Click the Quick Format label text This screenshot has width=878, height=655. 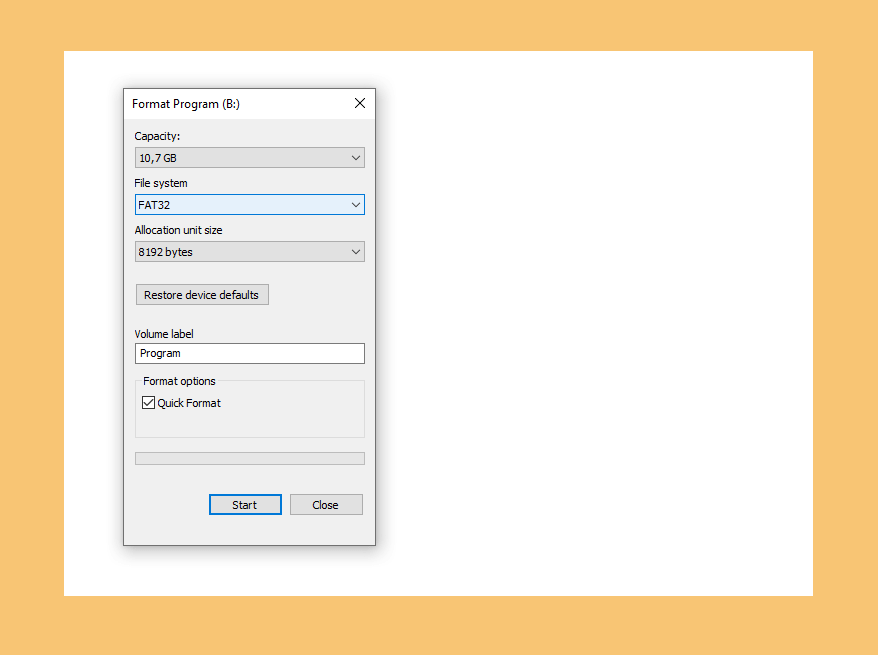[x=189, y=403]
